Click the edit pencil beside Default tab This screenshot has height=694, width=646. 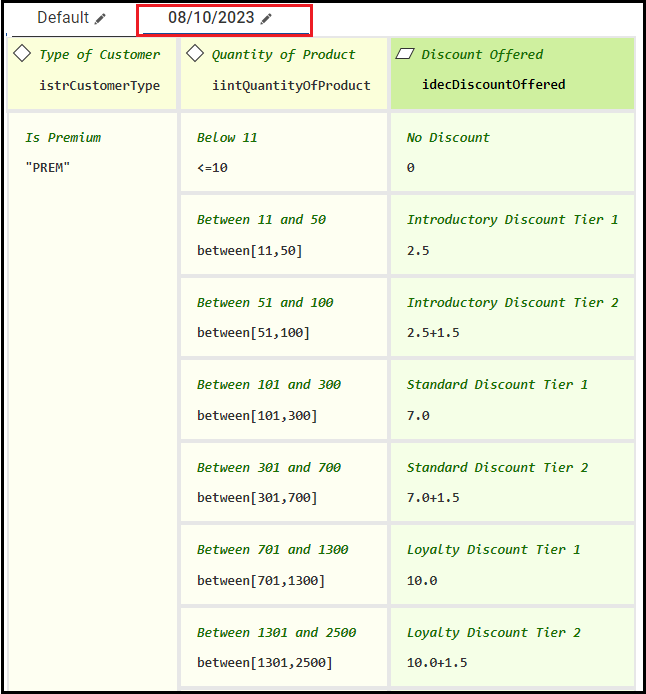point(100,19)
